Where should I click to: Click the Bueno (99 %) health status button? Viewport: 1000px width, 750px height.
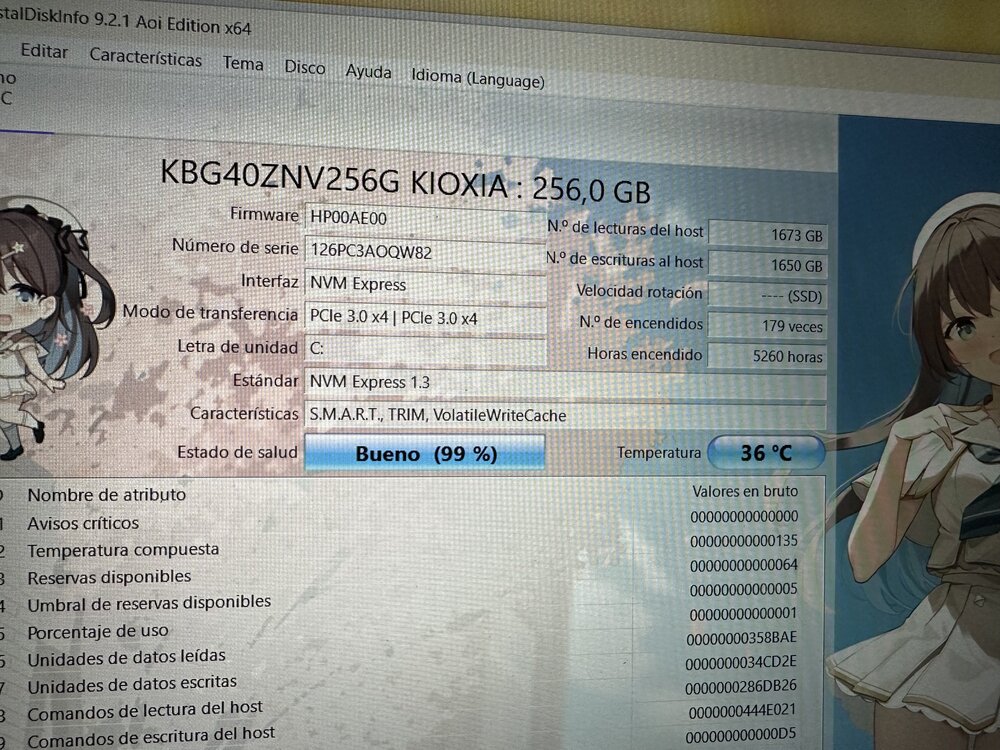click(x=425, y=453)
